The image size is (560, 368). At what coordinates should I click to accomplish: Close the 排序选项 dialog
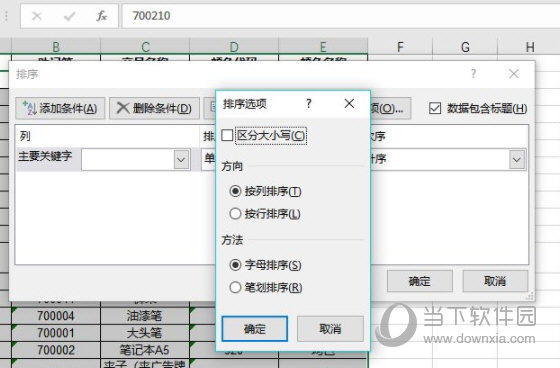[349, 104]
